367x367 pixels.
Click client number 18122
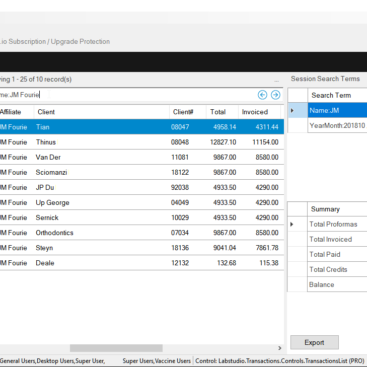pos(180,172)
